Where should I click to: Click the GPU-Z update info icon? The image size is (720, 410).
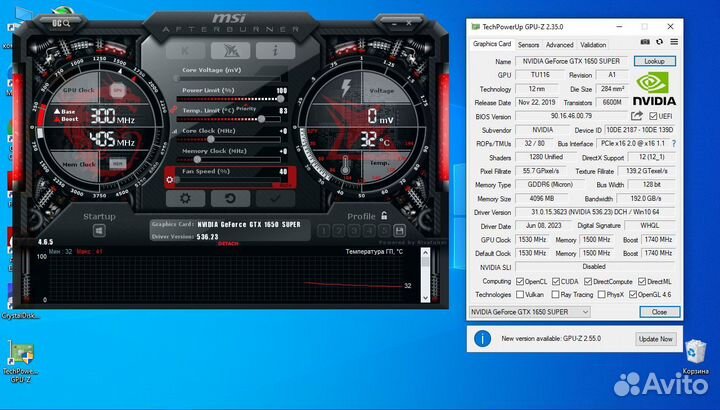[x=482, y=339]
